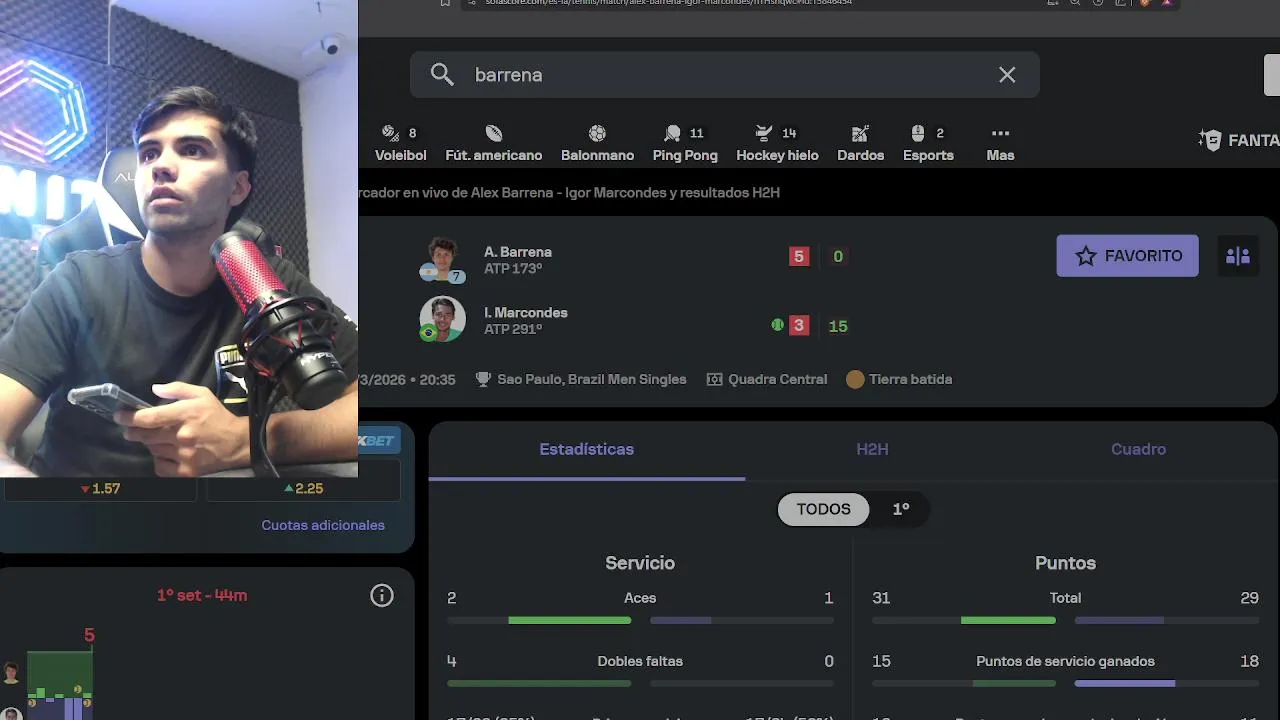Open I. Marcondes player avatar

442,319
